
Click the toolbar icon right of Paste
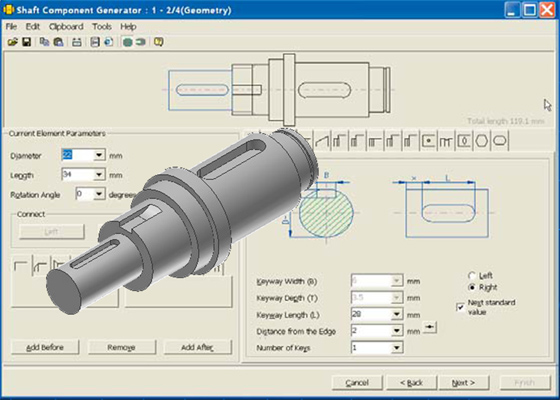76,42
